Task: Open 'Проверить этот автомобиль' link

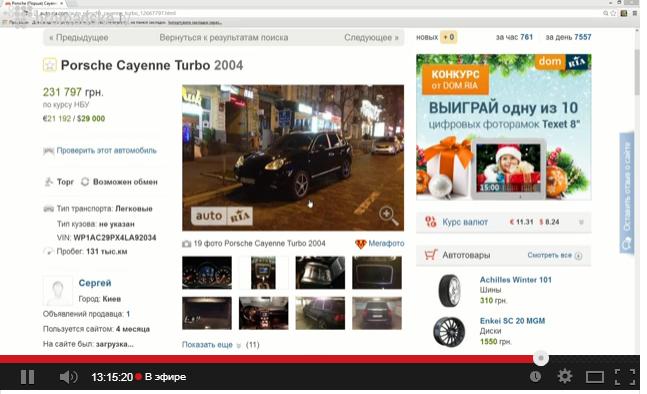Action: point(106,151)
